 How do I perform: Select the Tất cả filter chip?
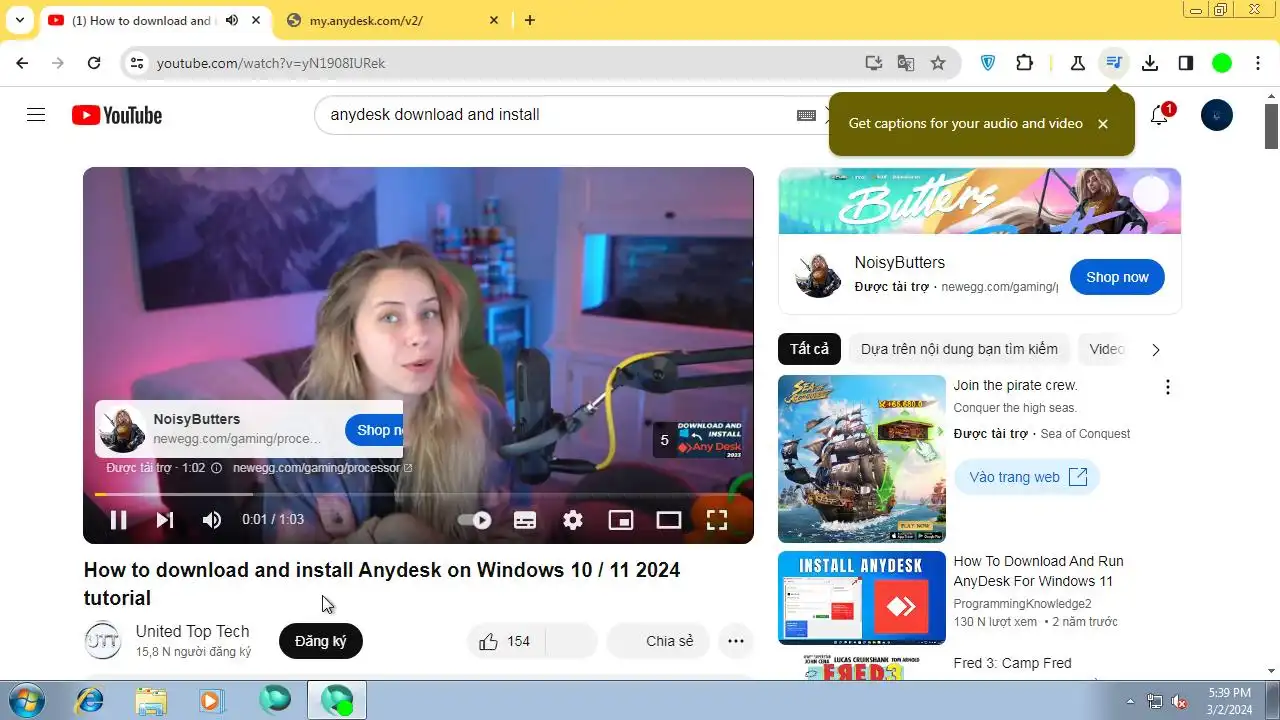click(x=809, y=349)
